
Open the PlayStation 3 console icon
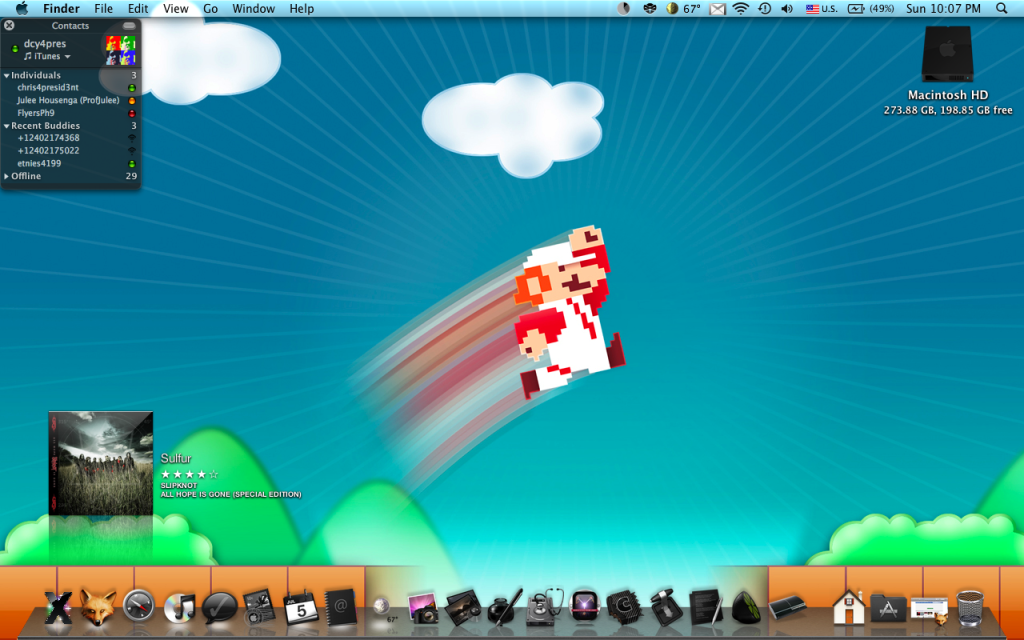(788, 607)
